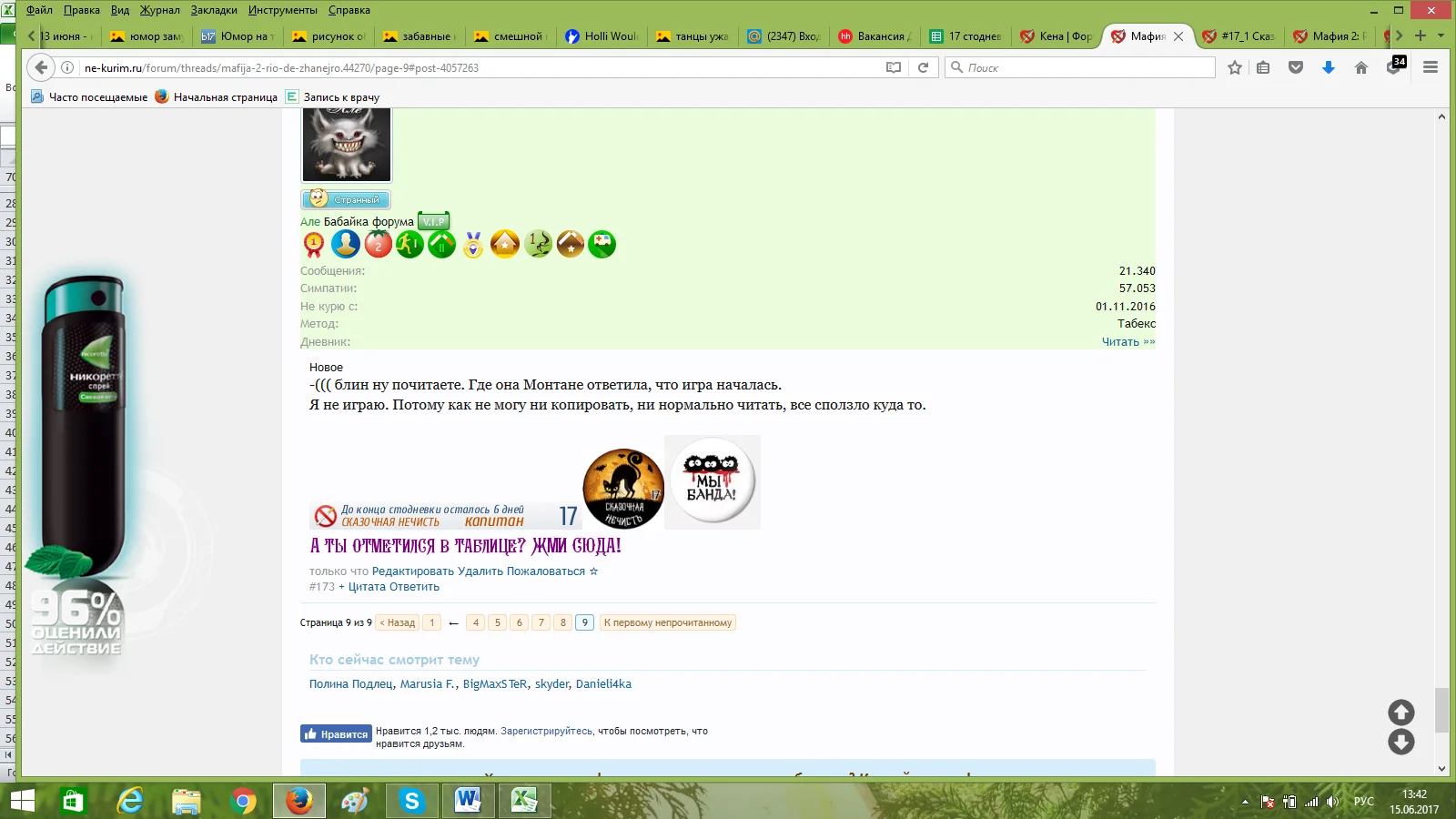This screenshot has height=819, width=1456.
Task: Click the tomato badge with number 2
Action: pyautogui.click(x=378, y=243)
